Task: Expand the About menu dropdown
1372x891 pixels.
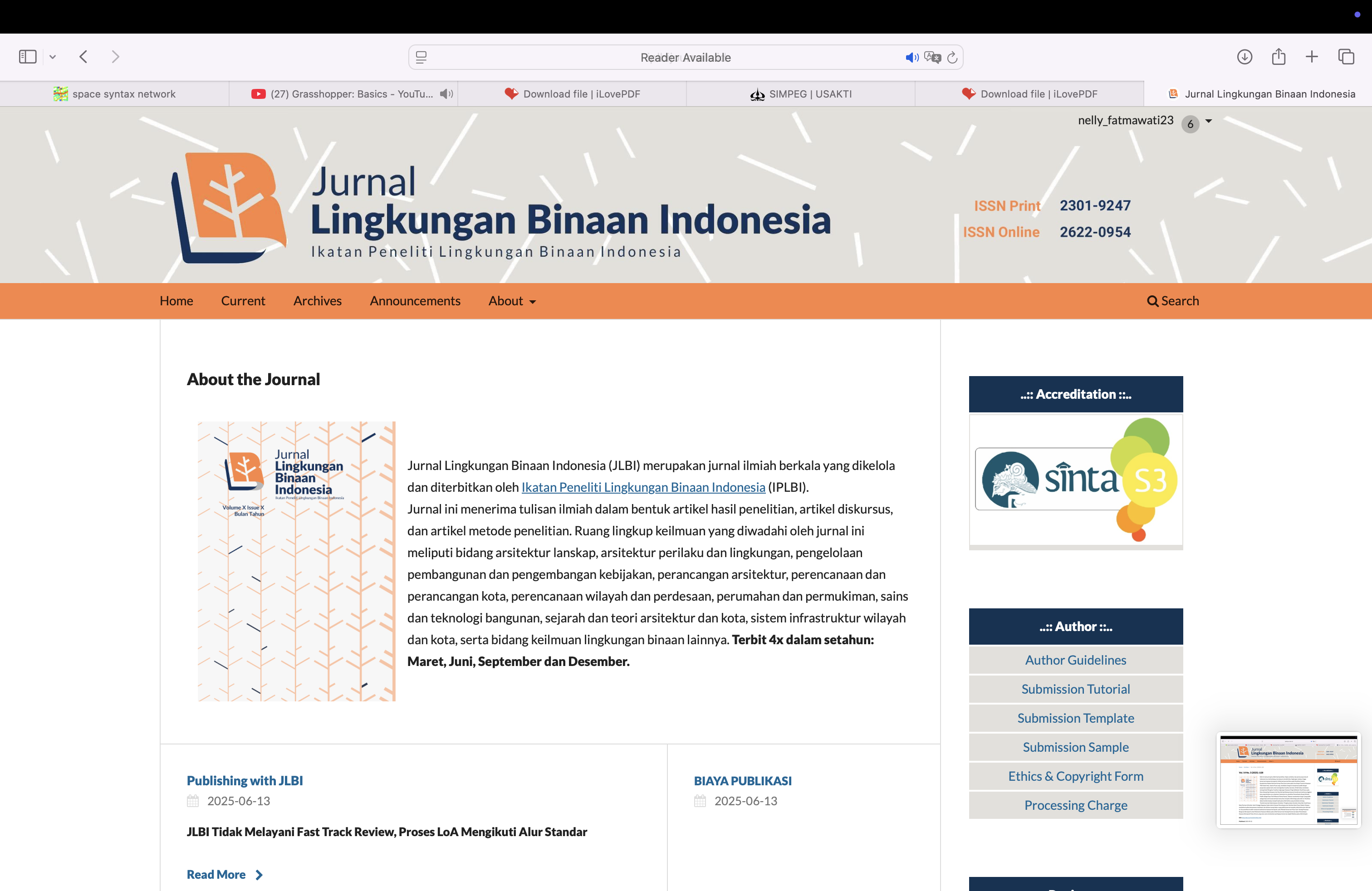Action: point(512,301)
